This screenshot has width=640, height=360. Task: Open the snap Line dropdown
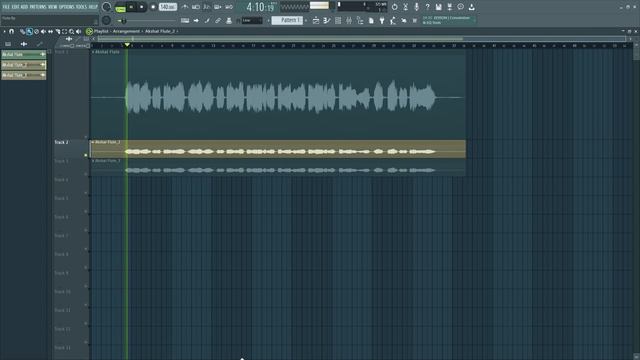click(x=252, y=20)
